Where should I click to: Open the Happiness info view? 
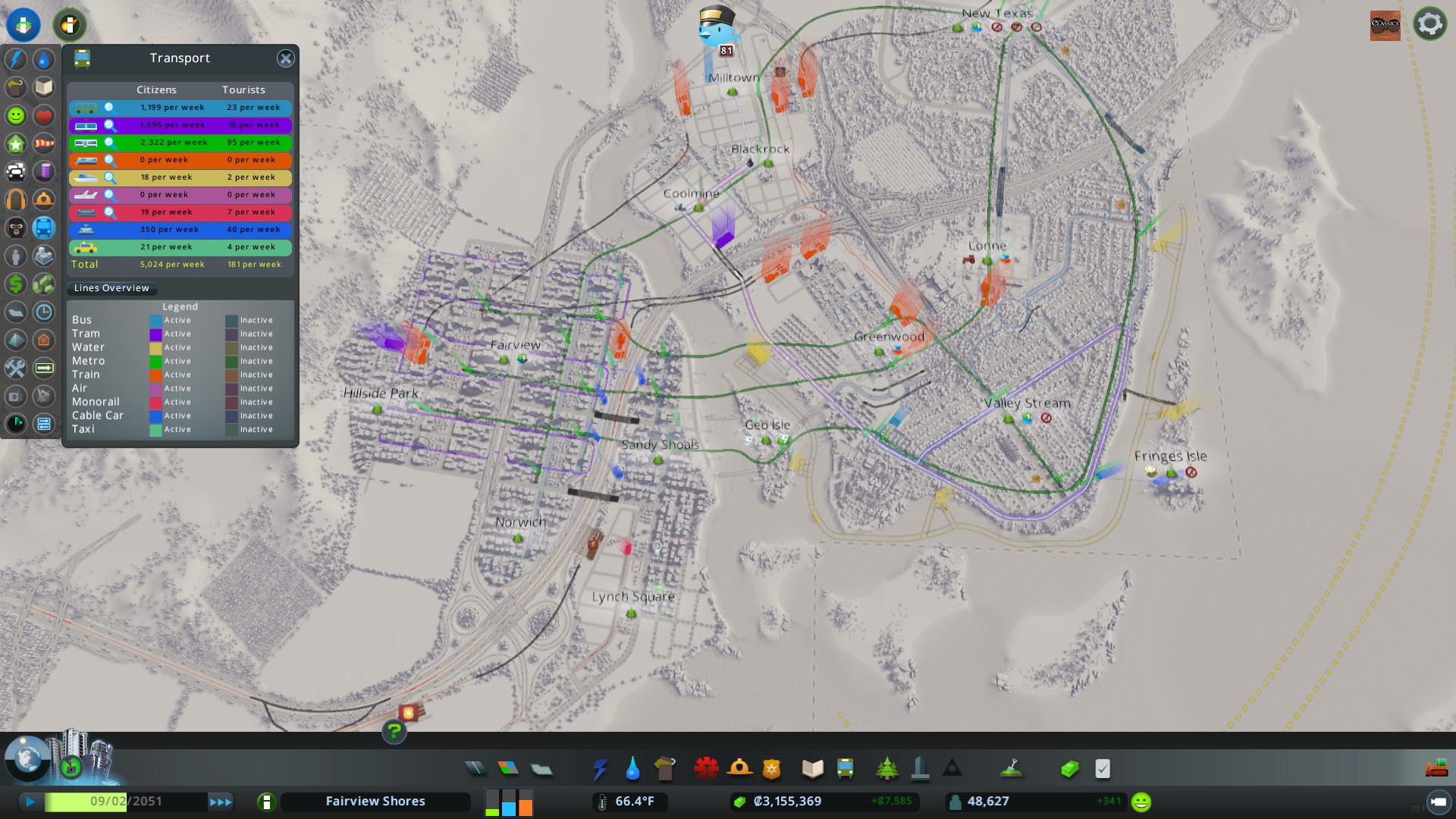point(16,115)
